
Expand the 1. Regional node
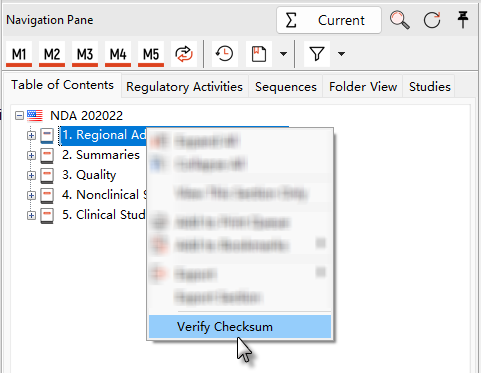pos(31,135)
